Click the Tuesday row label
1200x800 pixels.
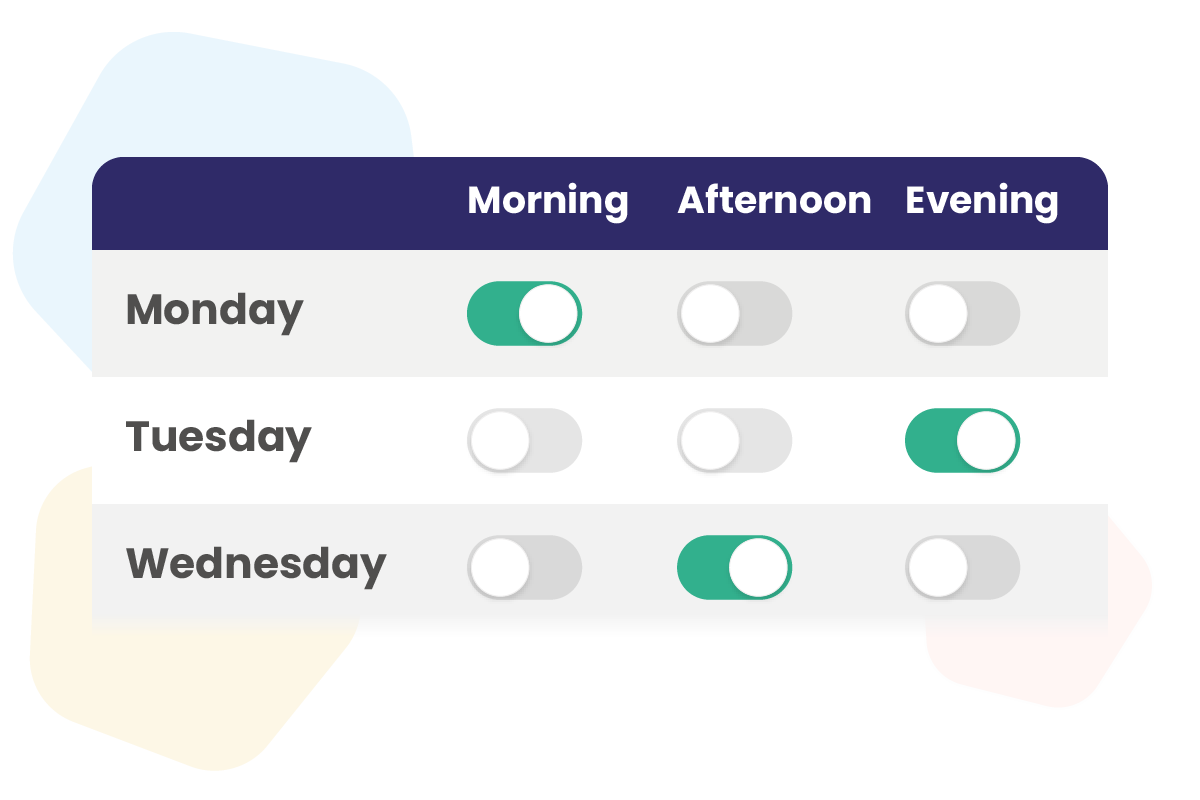tap(218, 437)
